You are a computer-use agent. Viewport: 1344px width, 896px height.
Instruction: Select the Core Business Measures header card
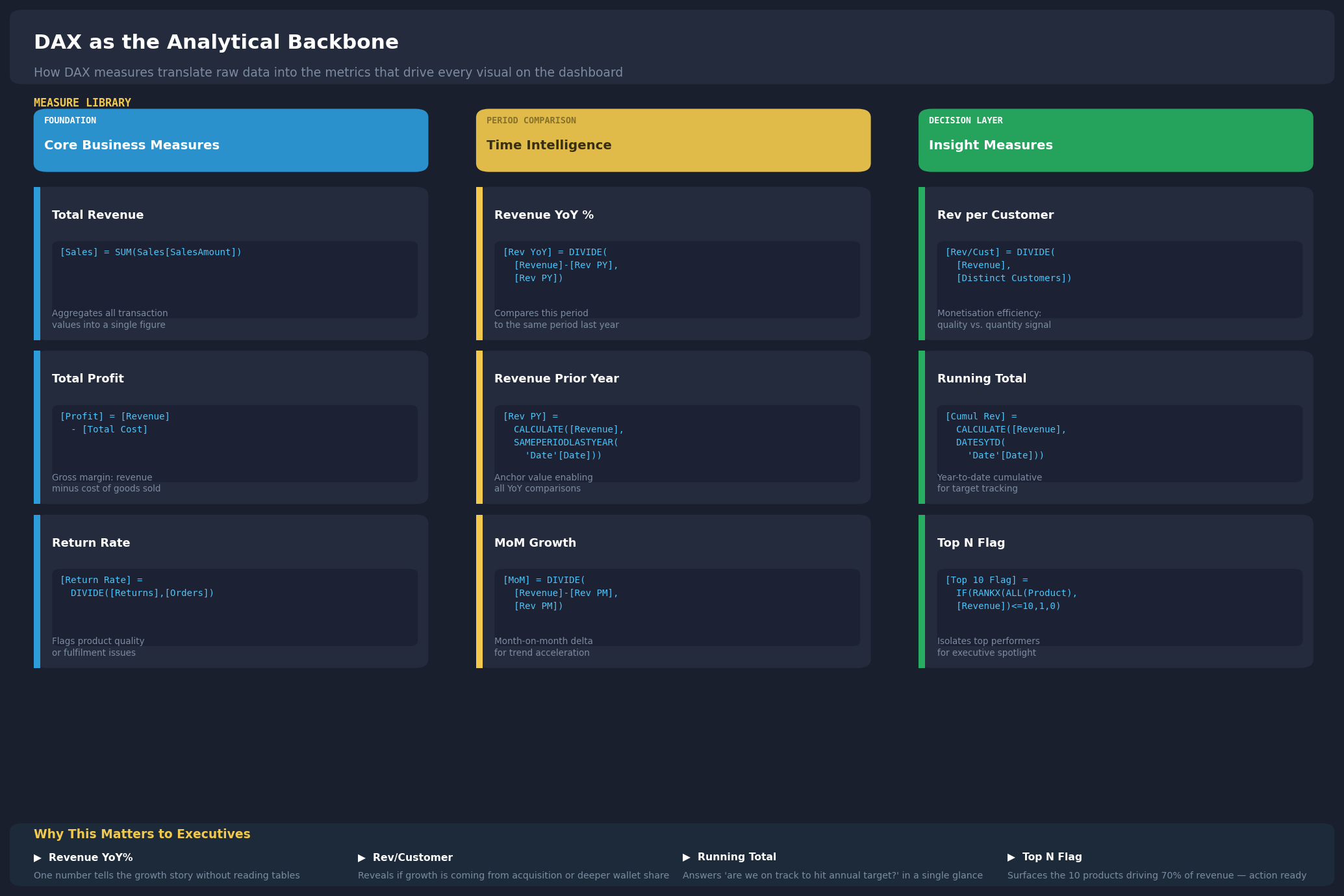click(x=231, y=140)
